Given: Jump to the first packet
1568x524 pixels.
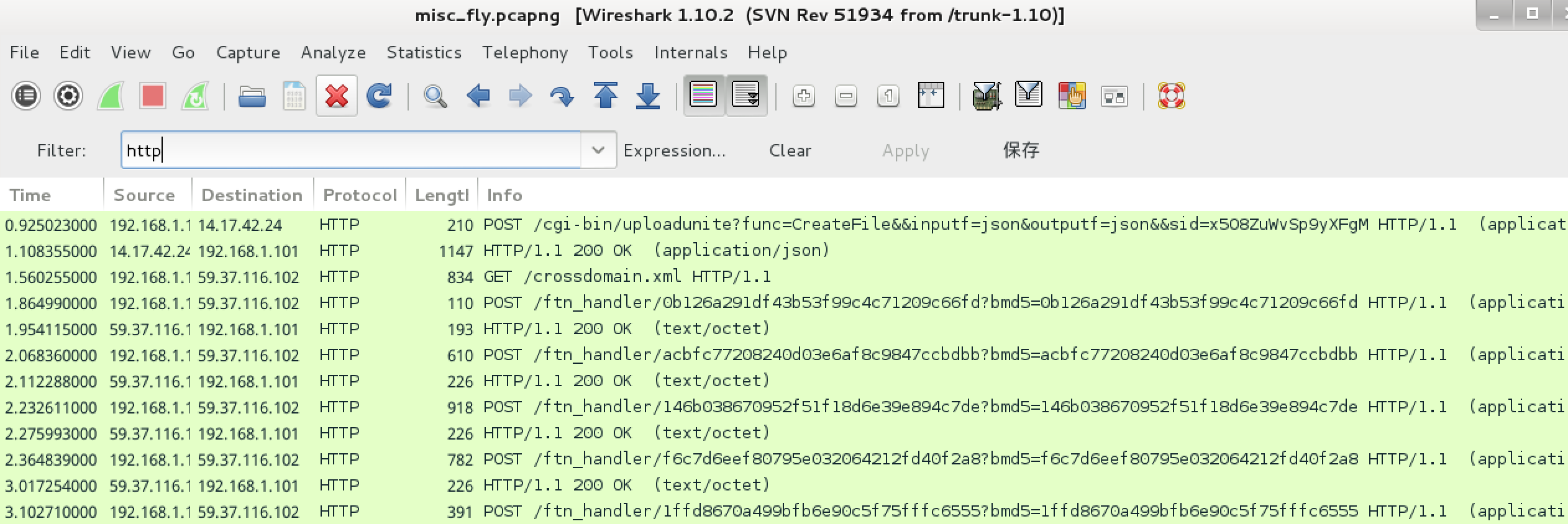Looking at the screenshot, I should (x=605, y=96).
